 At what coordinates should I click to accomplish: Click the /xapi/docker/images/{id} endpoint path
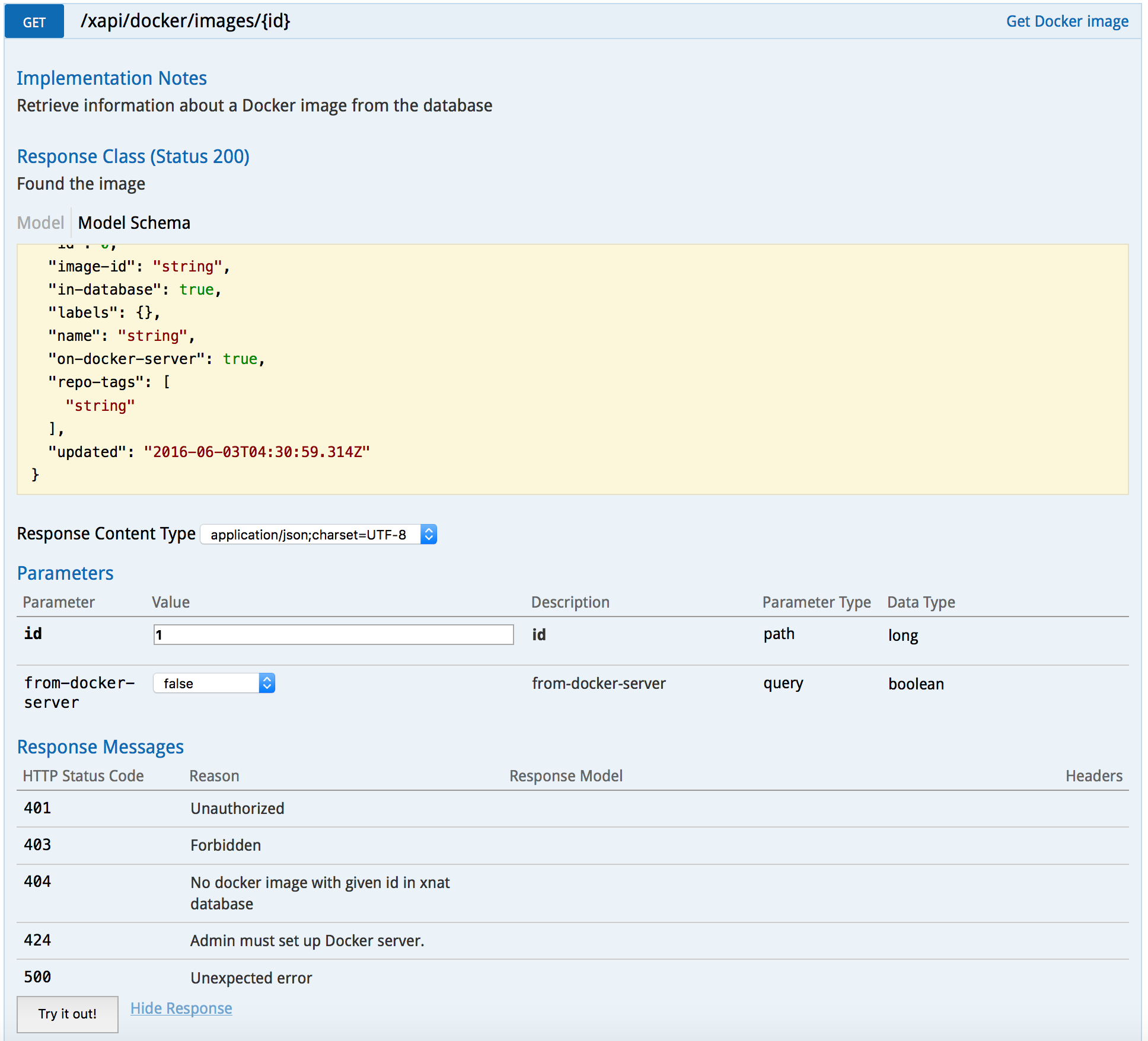pos(186,21)
